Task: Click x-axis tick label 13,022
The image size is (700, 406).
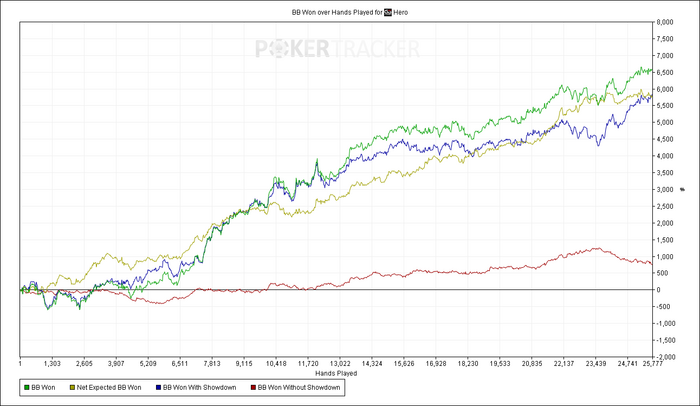Action: coord(340,364)
